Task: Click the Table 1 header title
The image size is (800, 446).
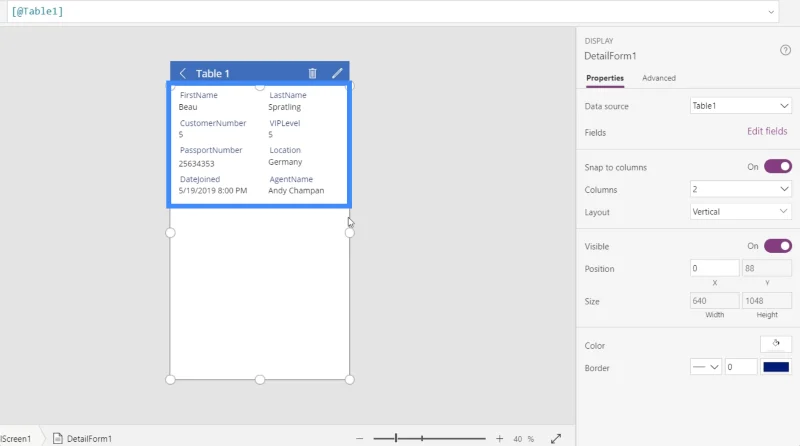Action: click(213, 73)
